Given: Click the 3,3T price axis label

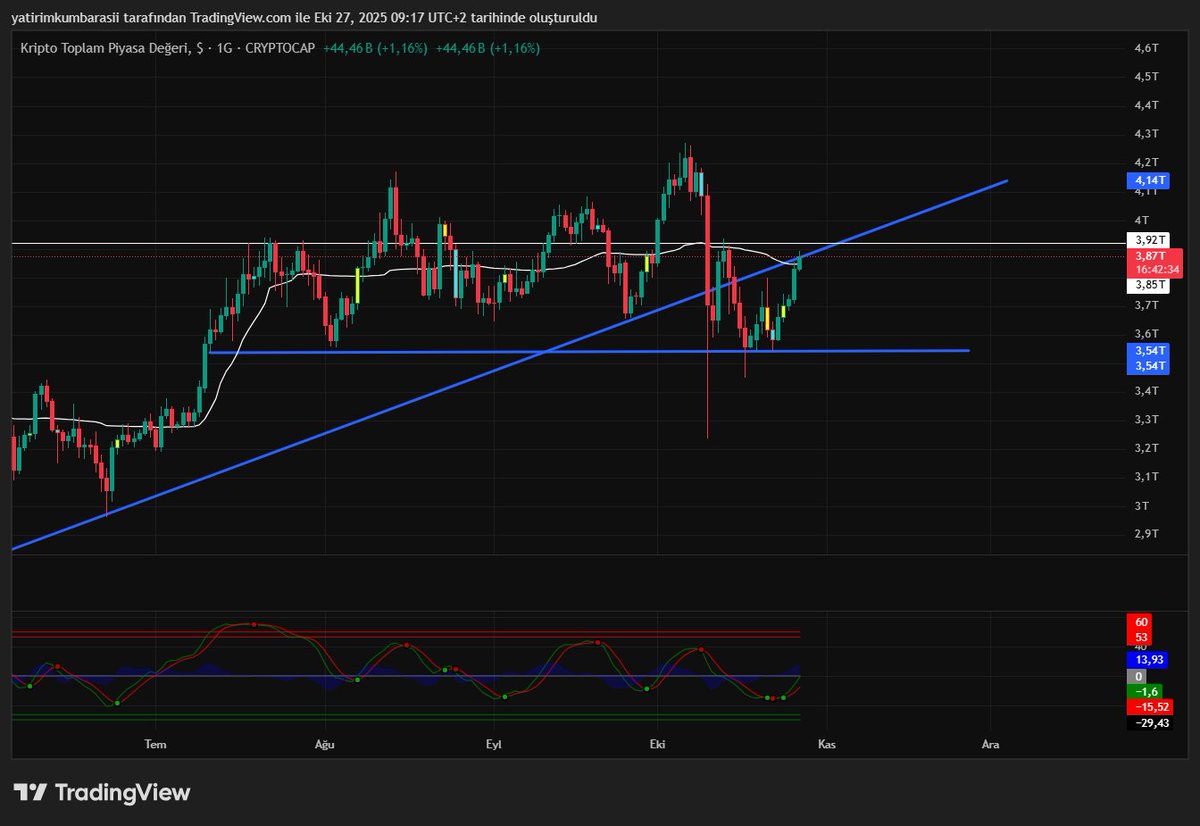Looking at the screenshot, I should click(1146, 419).
